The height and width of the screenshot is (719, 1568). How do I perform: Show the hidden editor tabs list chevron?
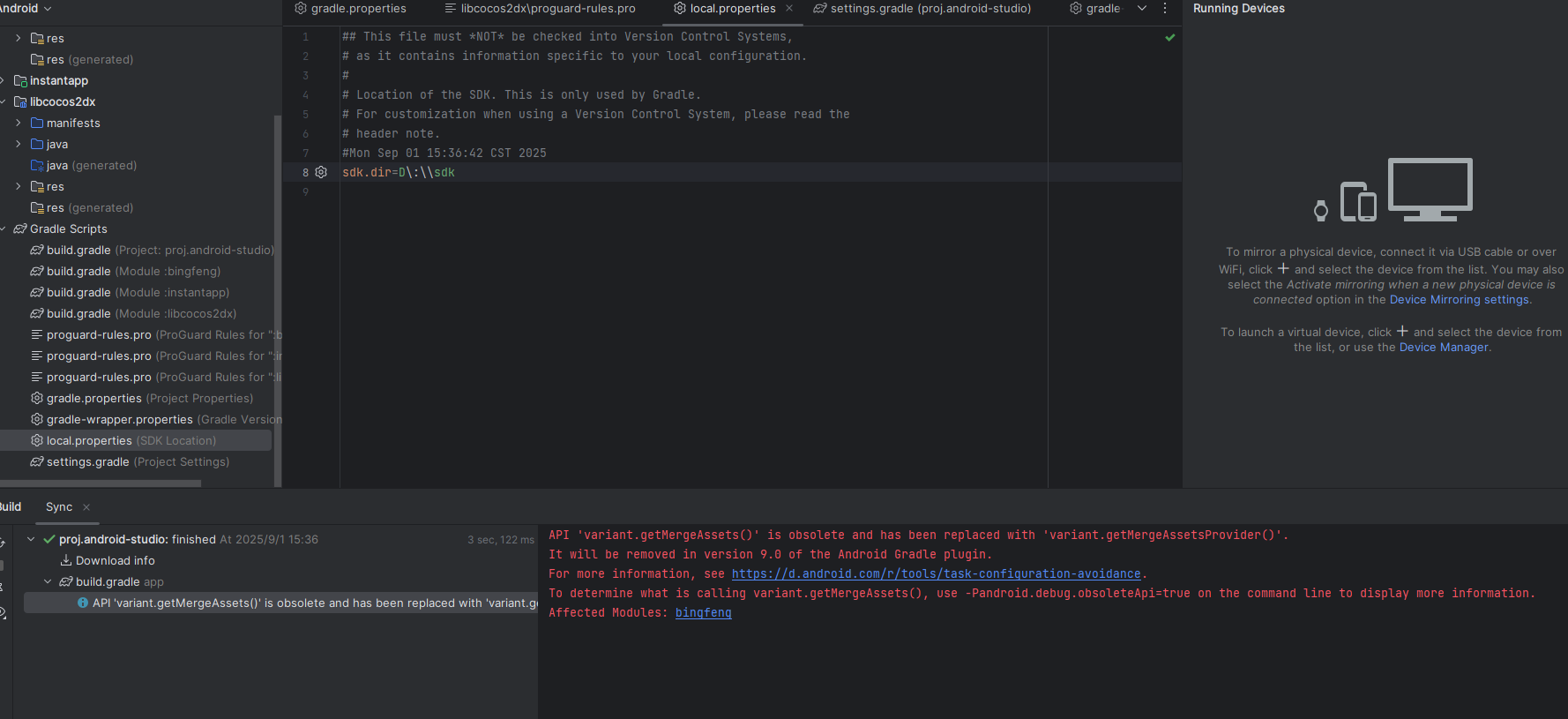coord(1142,8)
